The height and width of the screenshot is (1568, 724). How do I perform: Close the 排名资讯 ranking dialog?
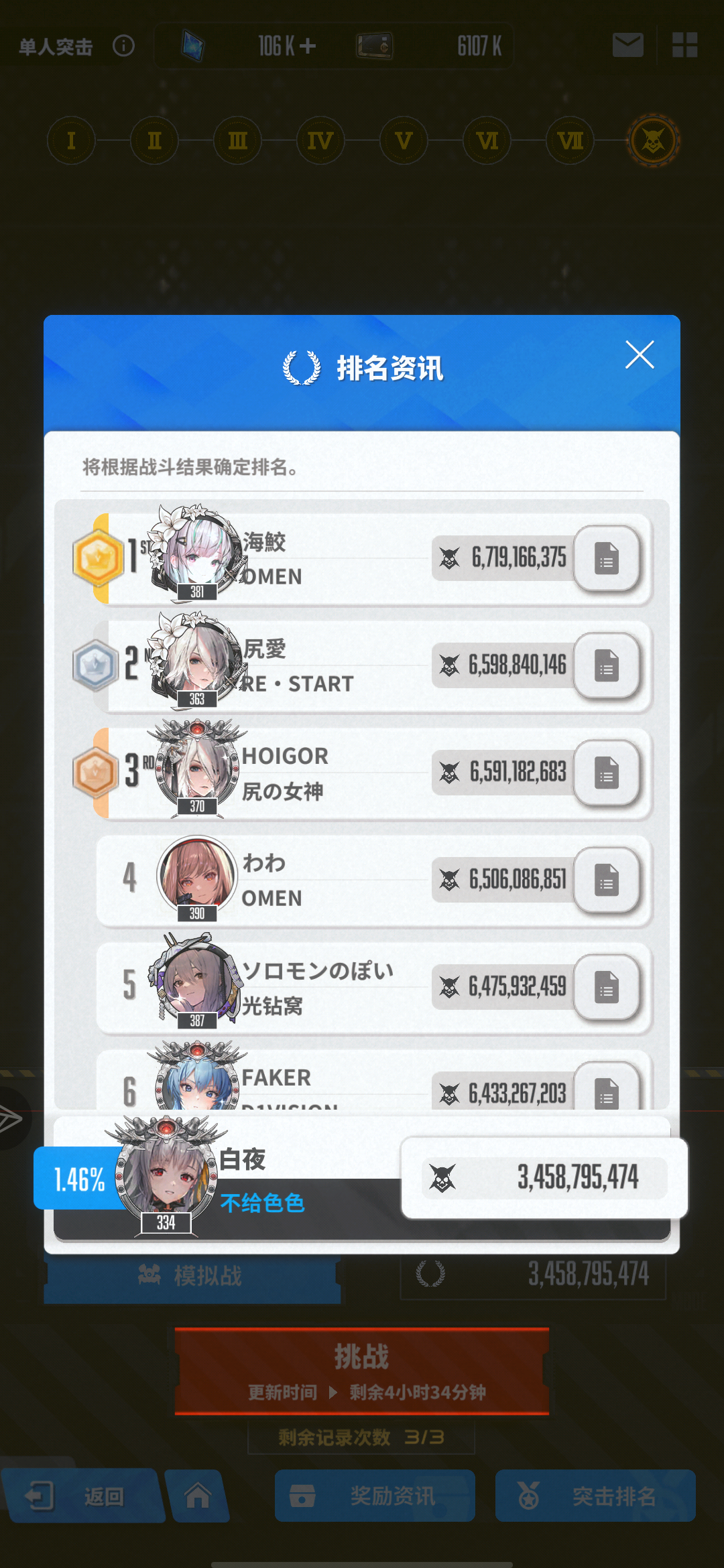[x=640, y=354]
